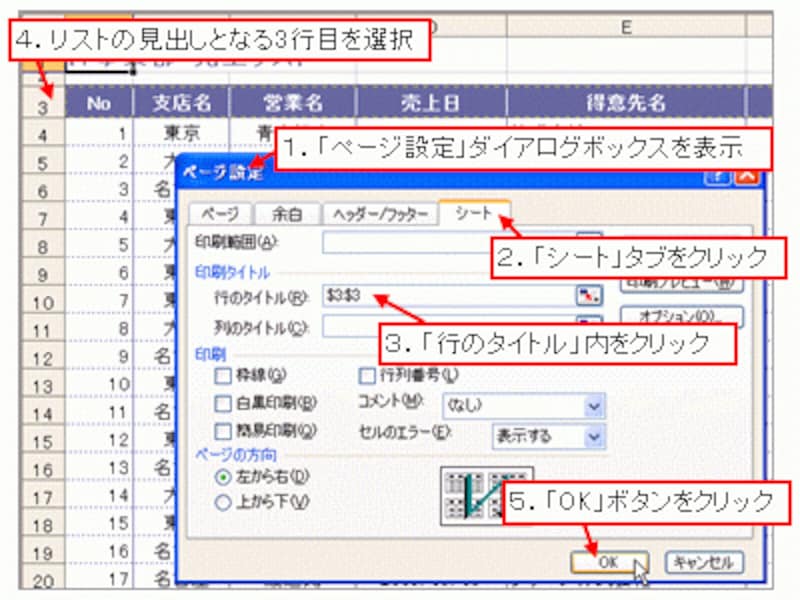The height and width of the screenshot is (600, 800).
Task: Click the 支店名 header cell
Action: coord(182,103)
